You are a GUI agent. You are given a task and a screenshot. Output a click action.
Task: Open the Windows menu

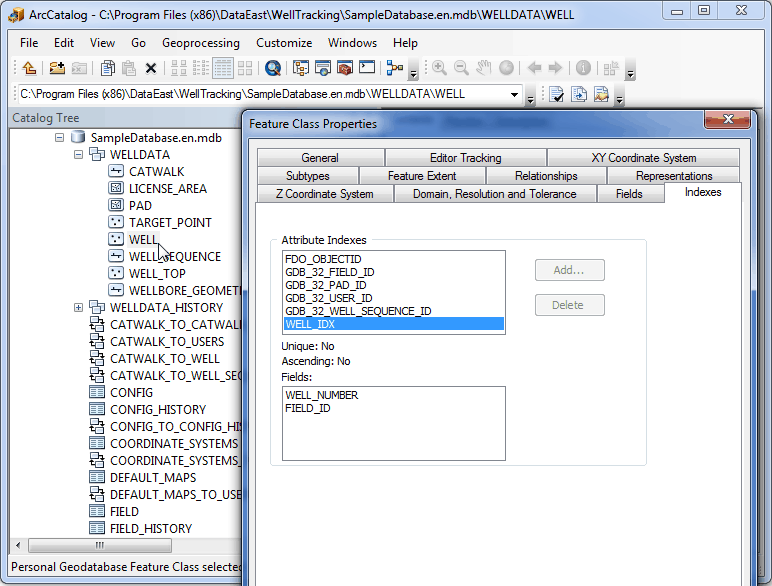(353, 43)
